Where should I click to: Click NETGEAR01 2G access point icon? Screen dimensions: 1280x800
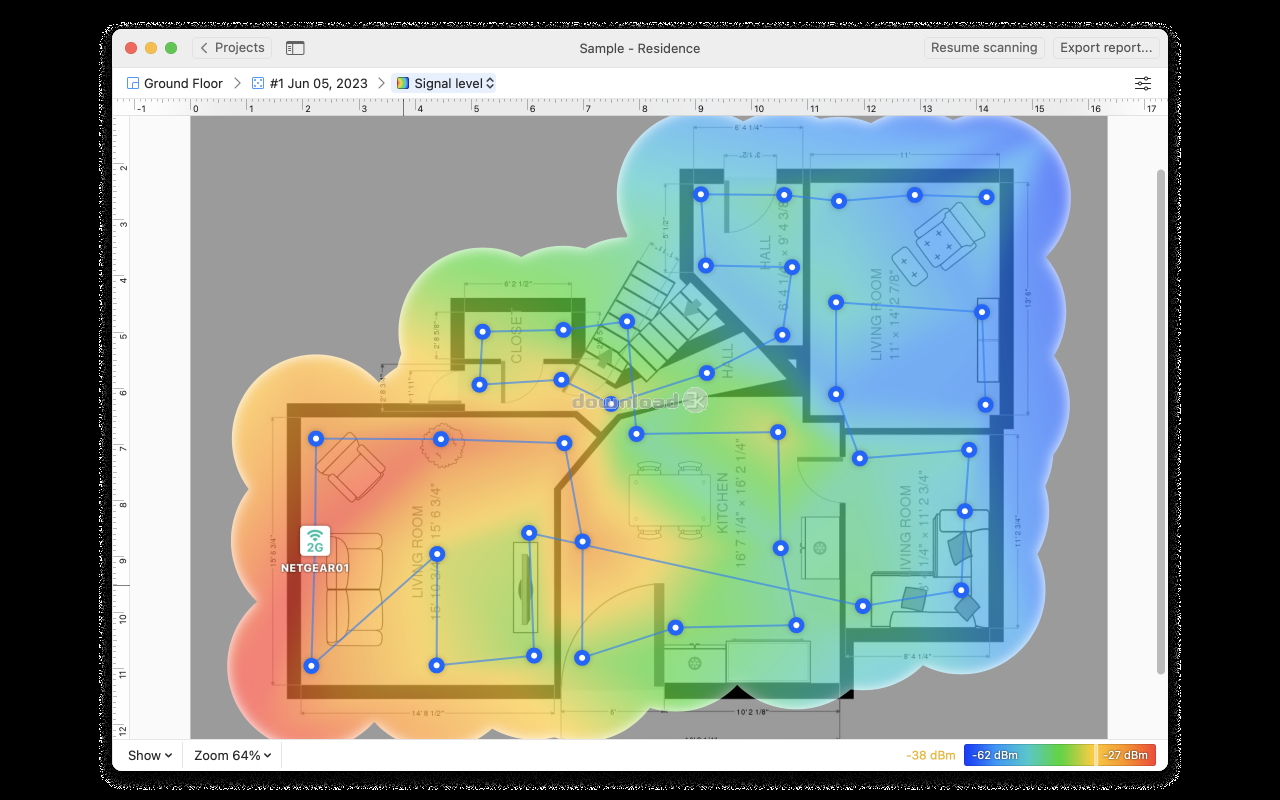[x=315, y=541]
